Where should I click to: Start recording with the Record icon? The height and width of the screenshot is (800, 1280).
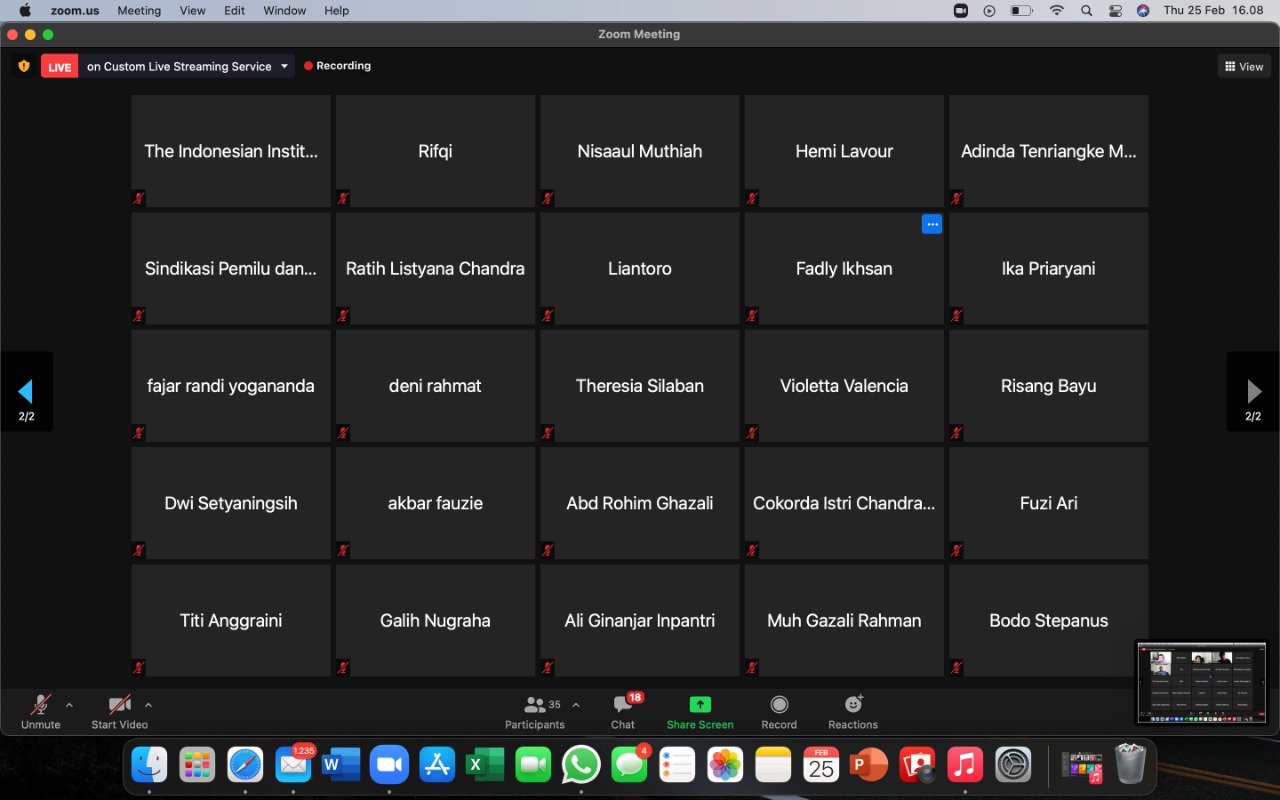(779, 705)
